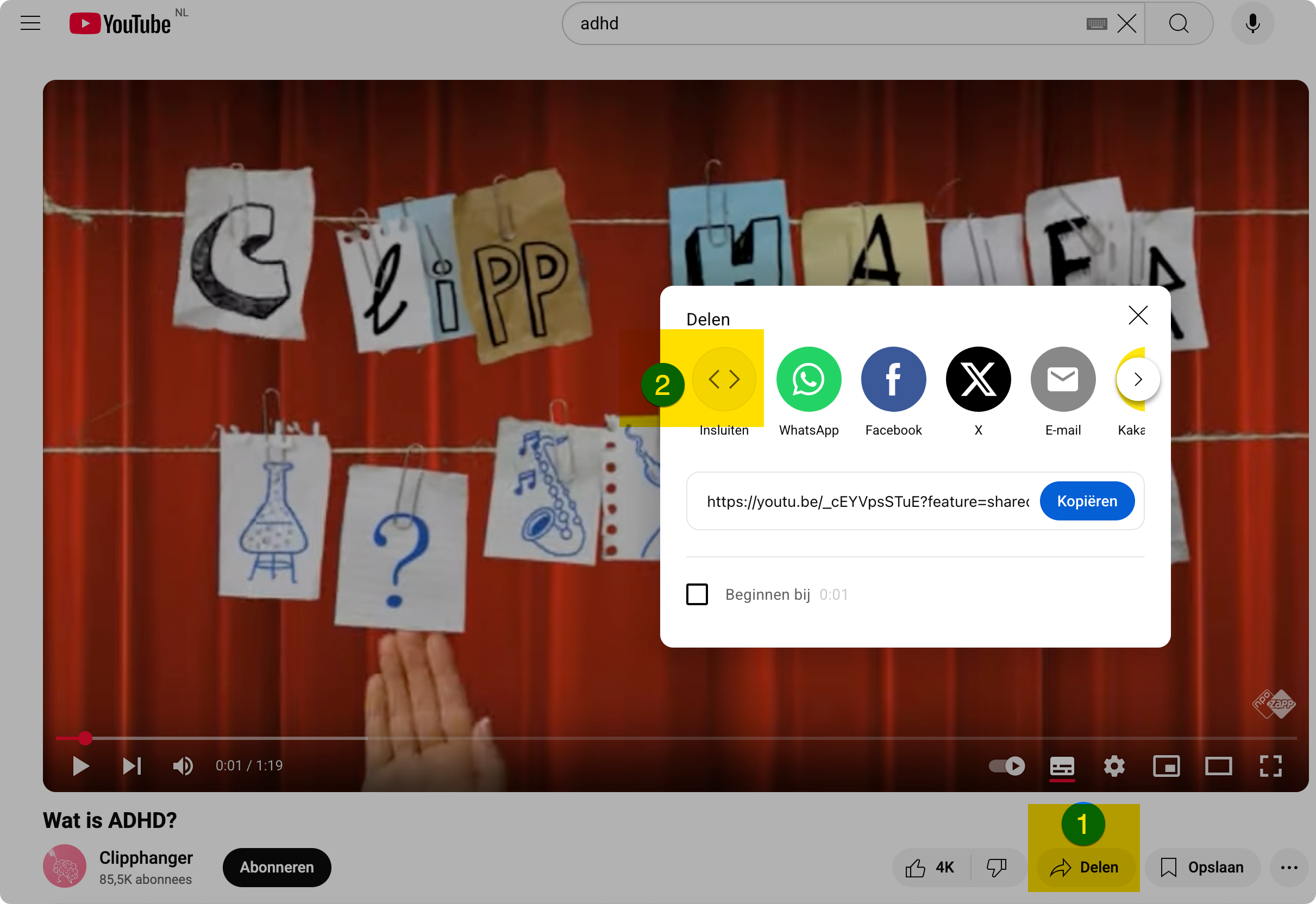Set start time value 0:01
1316x904 pixels.
pos(834,594)
